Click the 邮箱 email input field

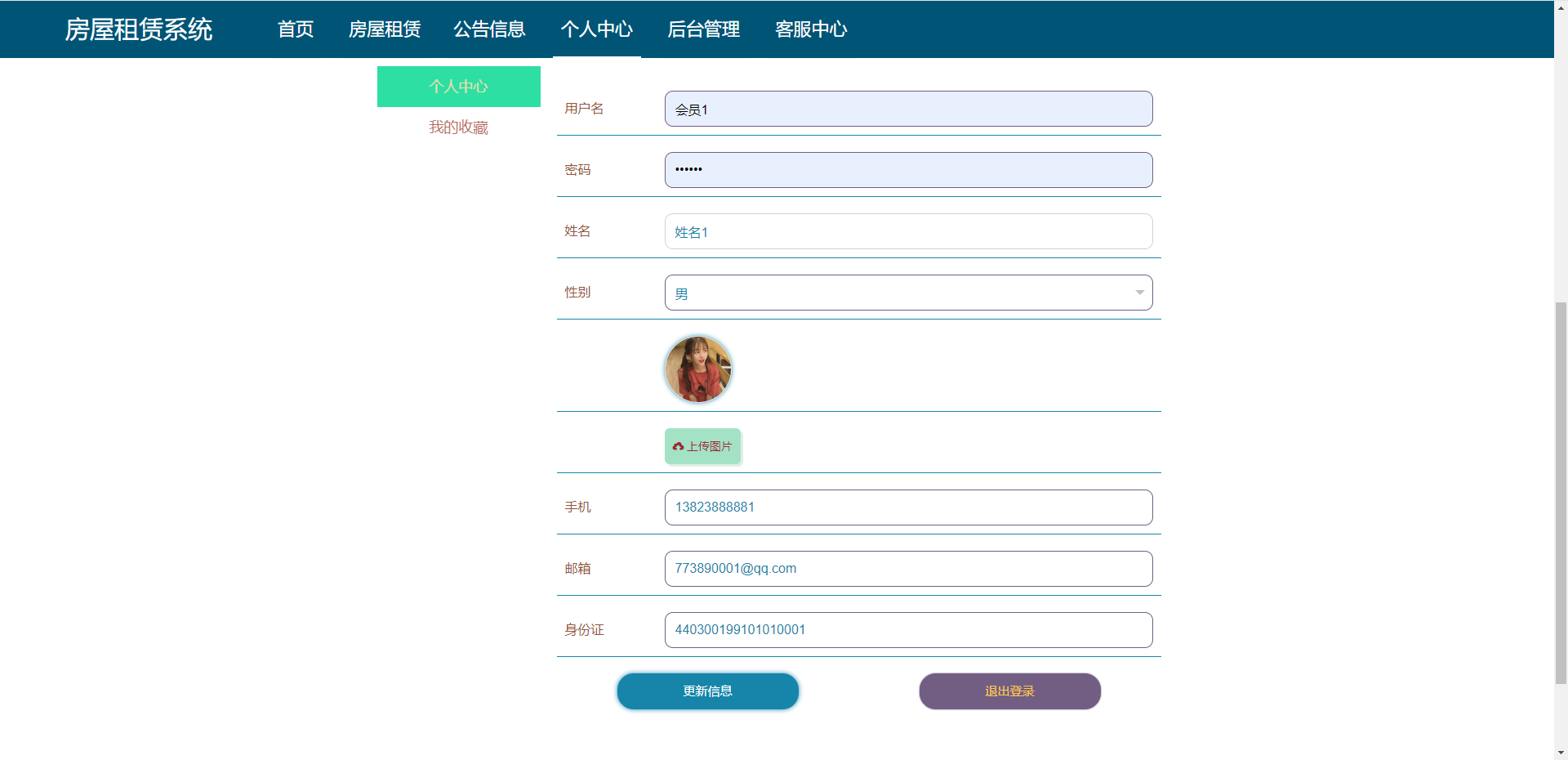pos(908,569)
